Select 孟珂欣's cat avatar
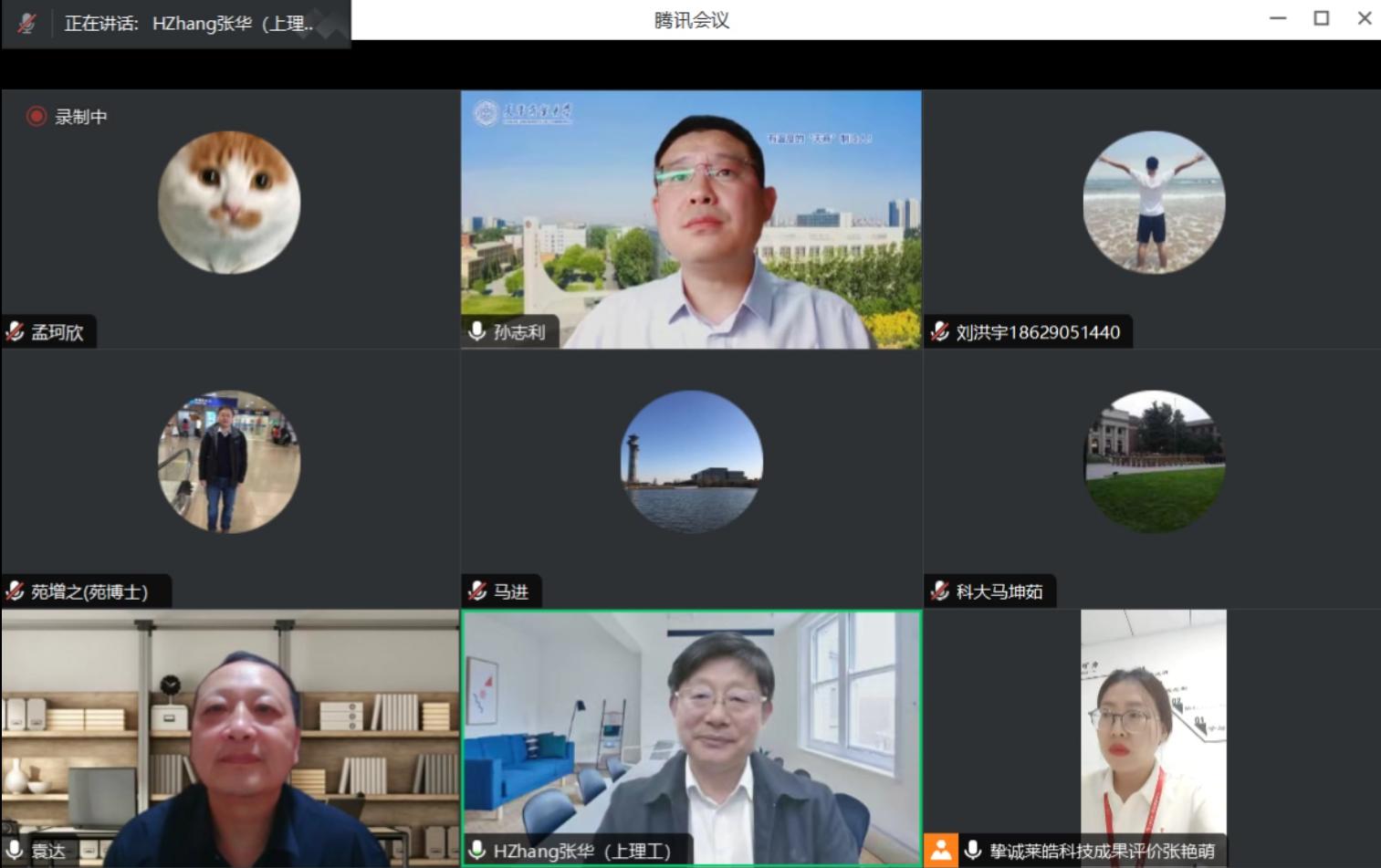Image resolution: width=1381 pixels, height=868 pixels. click(229, 203)
